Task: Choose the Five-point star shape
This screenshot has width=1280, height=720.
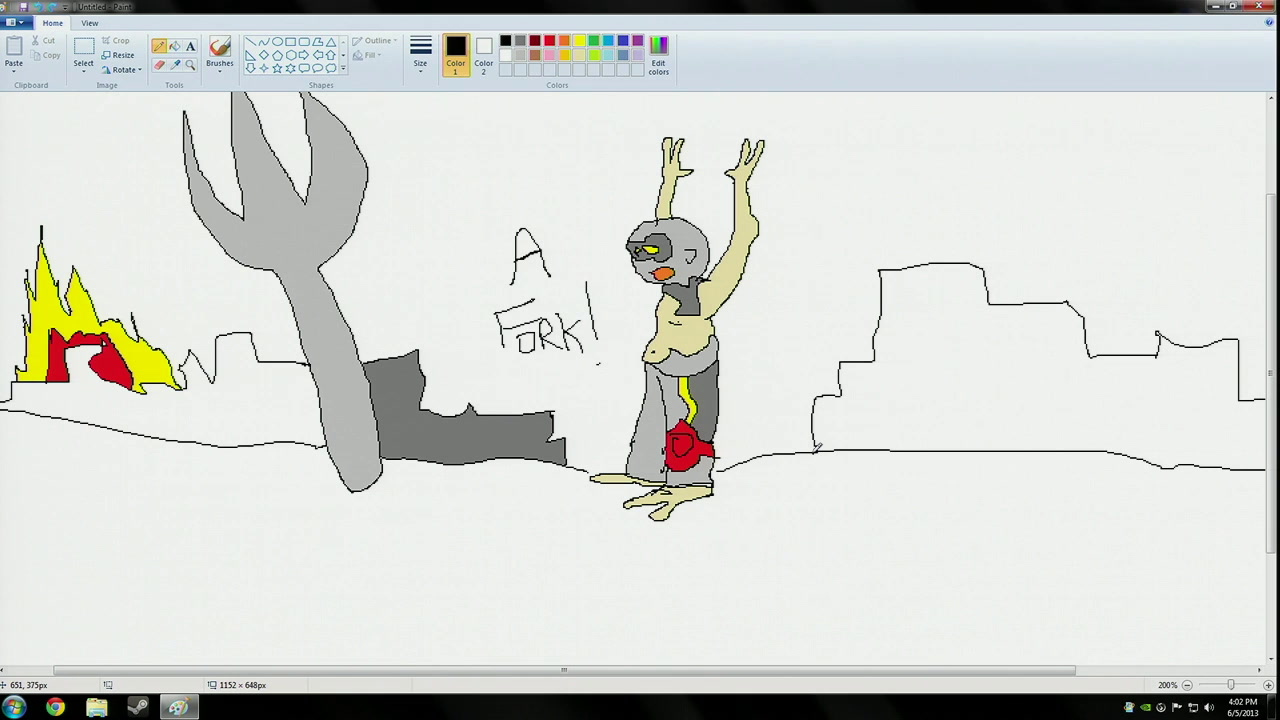Action: [x=277, y=67]
